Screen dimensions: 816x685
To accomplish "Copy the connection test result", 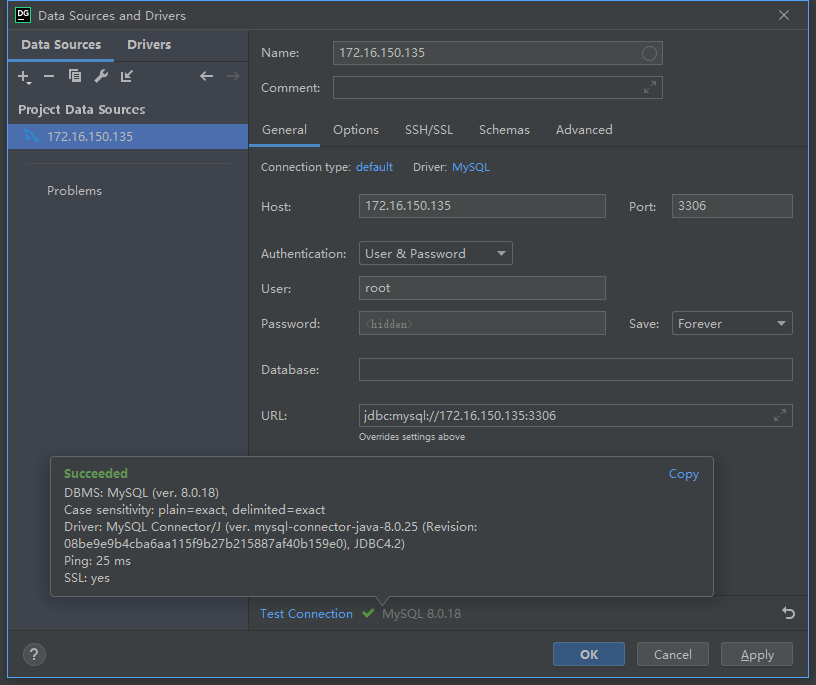I will [683, 474].
